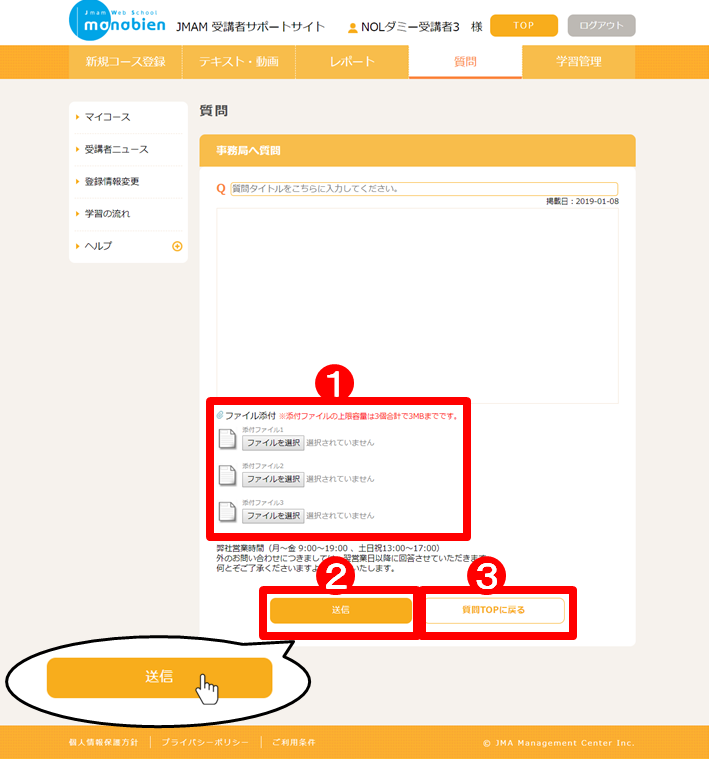Go to the レポート tab
Screen dimensions: 709x759
pyautogui.click(x=352, y=62)
